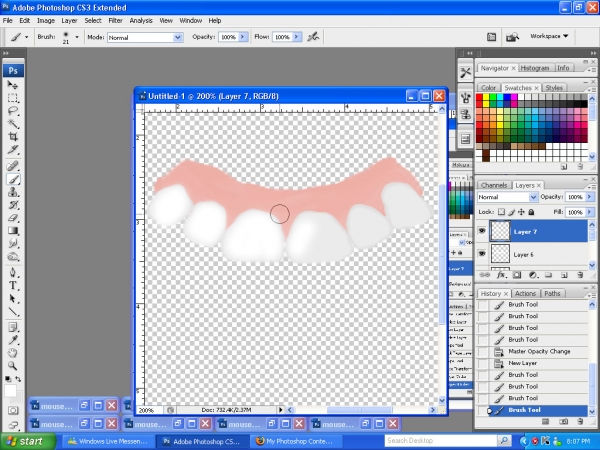The width and height of the screenshot is (600, 450).
Task: Toggle the airbrush option in options bar
Action: coord(313,37)
